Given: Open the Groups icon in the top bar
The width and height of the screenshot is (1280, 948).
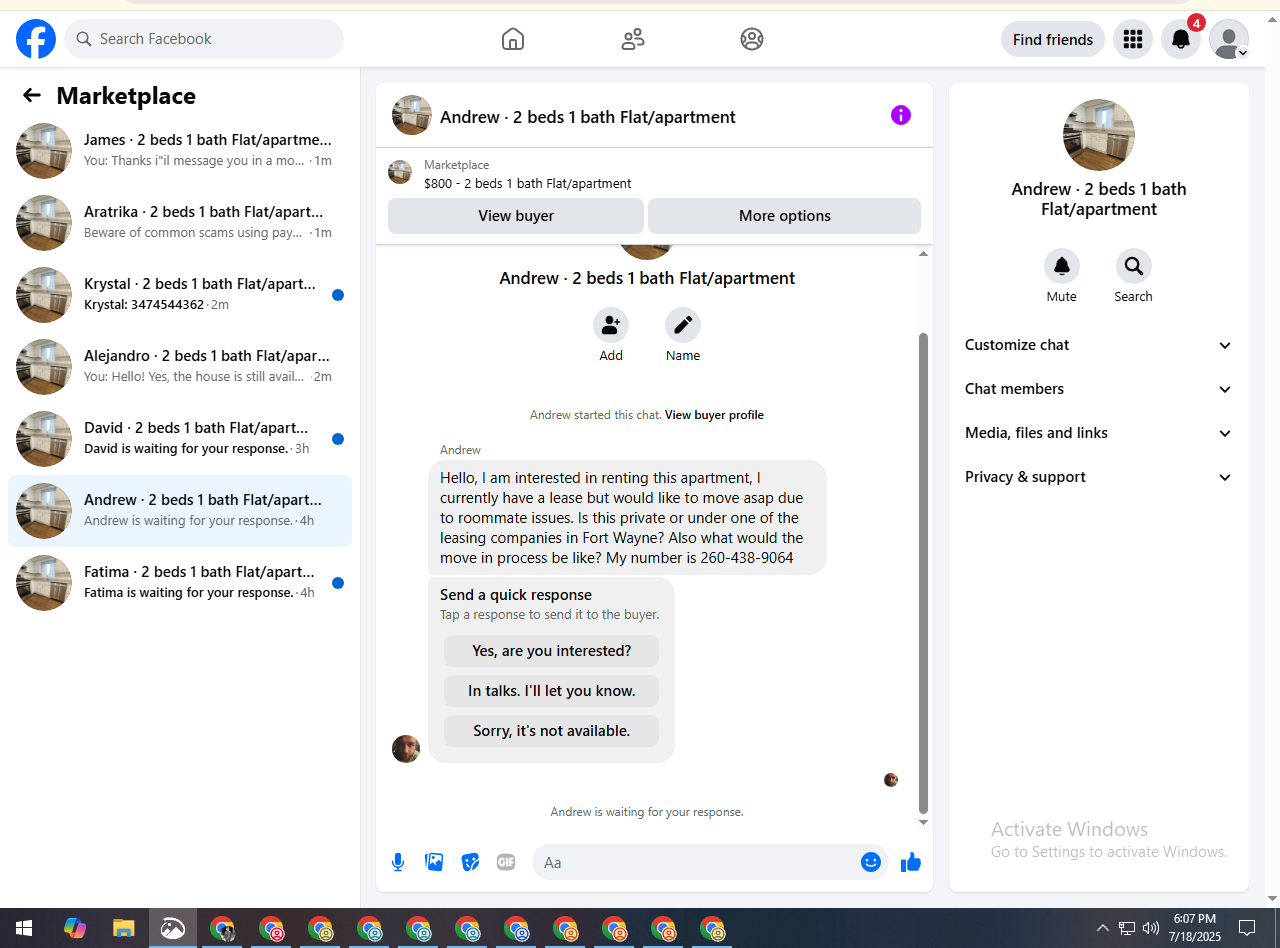Looking at the screenshot, I should click(752, 39).
